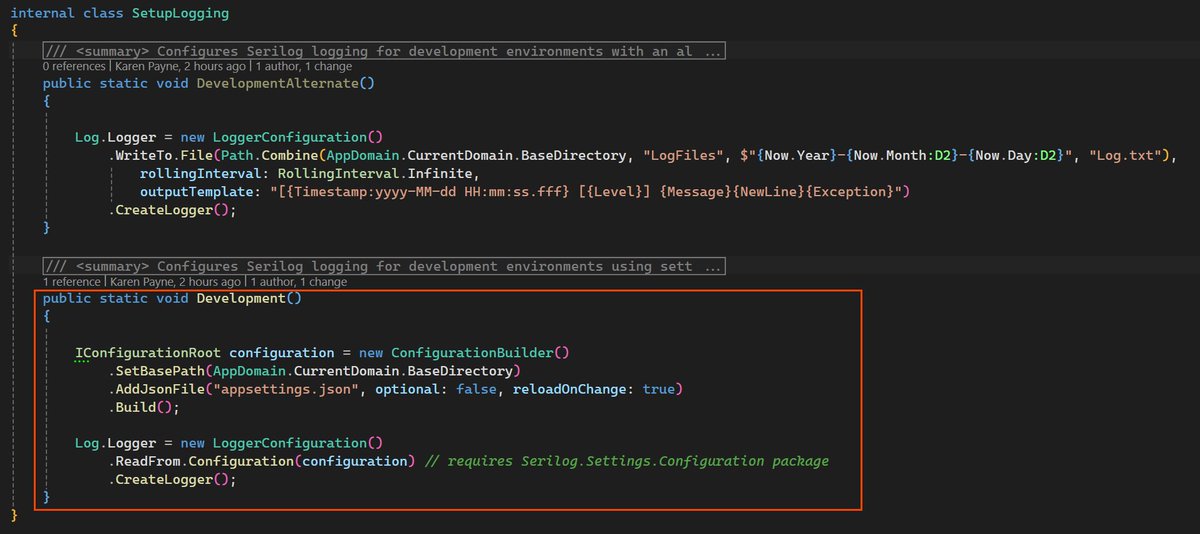The image size is (1200, 534).
Task: Click the "false" literal
Action: click(476, 389)
